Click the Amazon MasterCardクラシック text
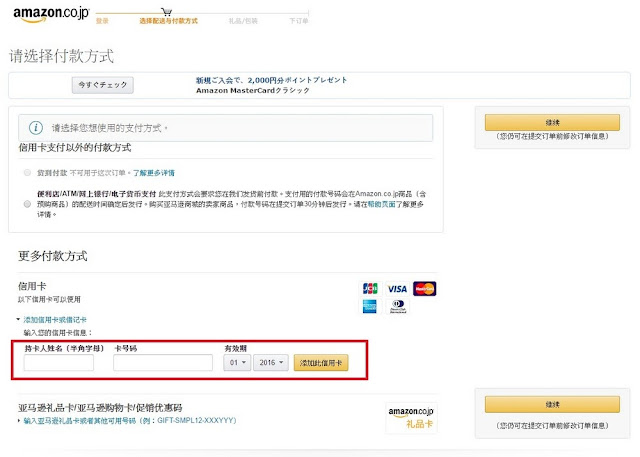640x457 pixels. coord(253,91)
